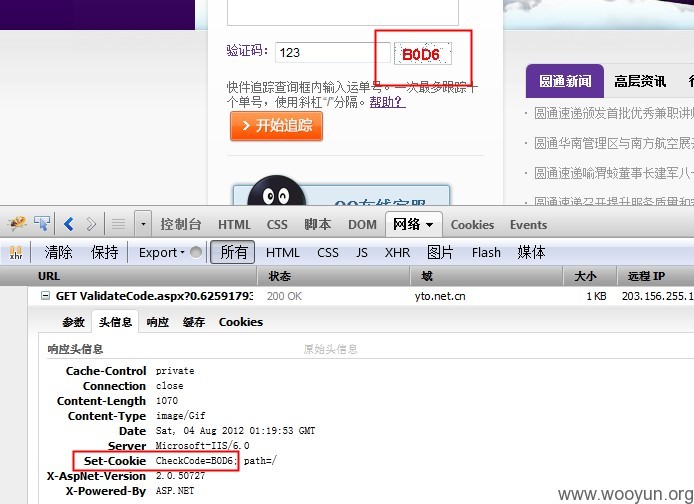Refresh the B0D6 captcha image
The height and width of the screenshot is (504, 694).
(x=423, y=54)
